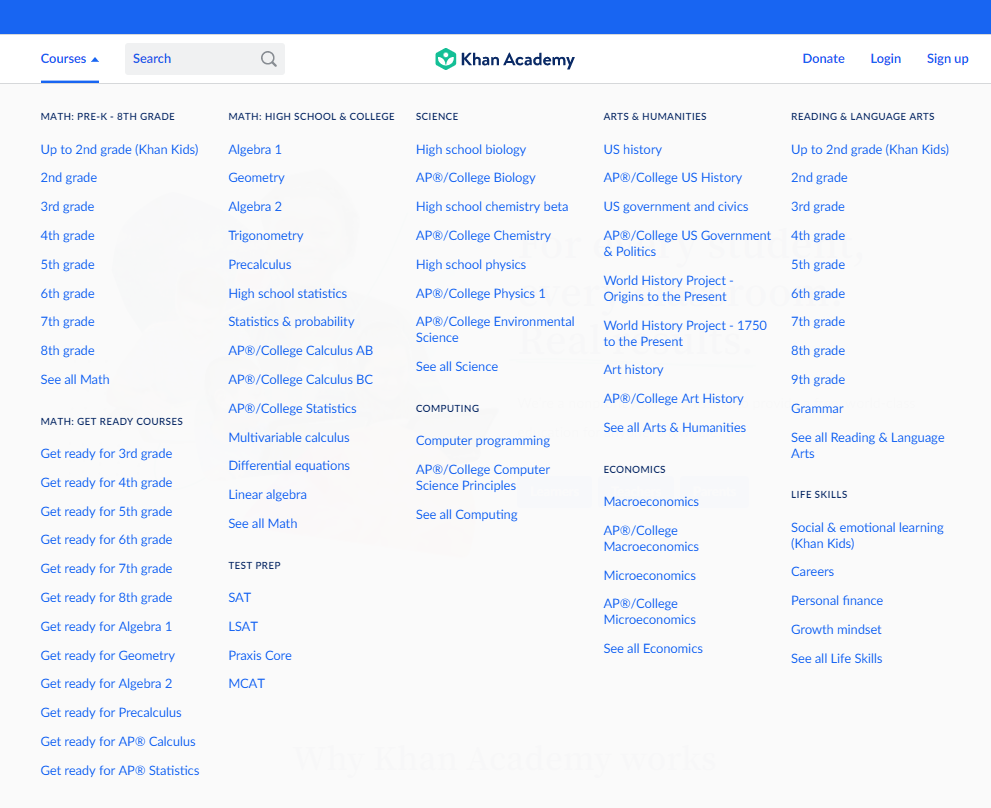Open Social & emotional learning (Khan Kids)
The width and height of the screenshot is (991, 808).
click(867, 536)
